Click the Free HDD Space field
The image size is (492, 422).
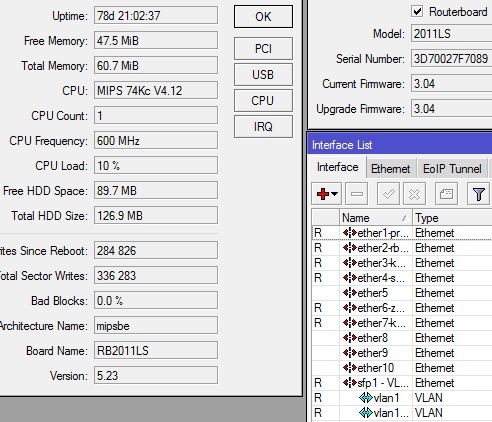pyautogui.click(x=156, y=190)
